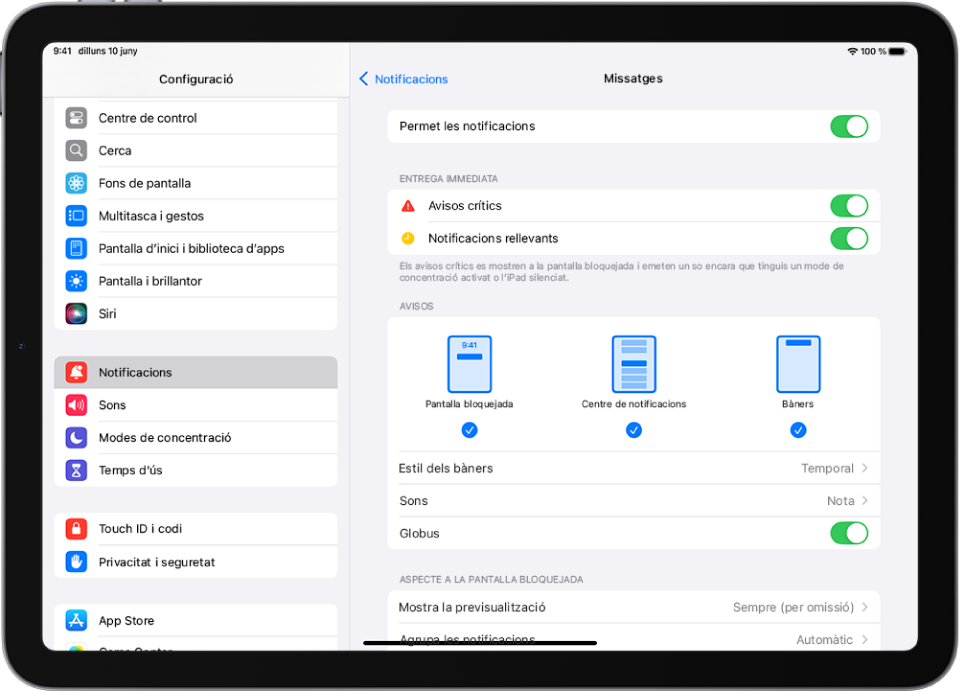Screen dimensions: 960x692
Task: Open Estil dels bàners Temporal option
Action: [634, 468]
